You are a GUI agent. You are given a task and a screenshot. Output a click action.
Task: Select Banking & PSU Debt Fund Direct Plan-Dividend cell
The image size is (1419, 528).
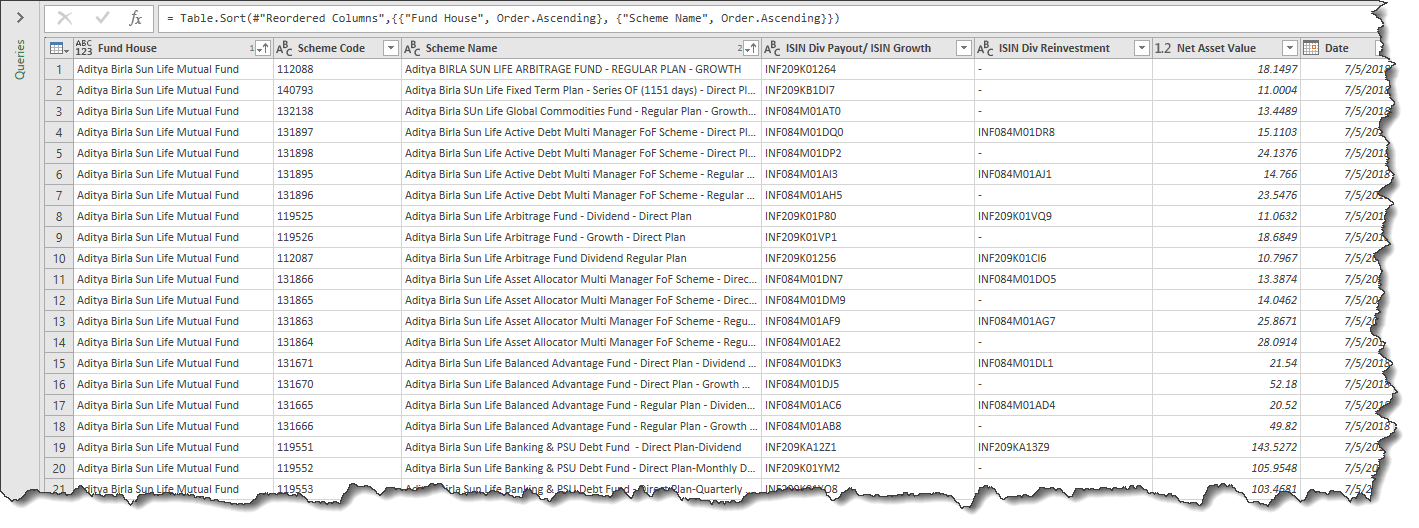pyautogui.click(x=581, y=447)
